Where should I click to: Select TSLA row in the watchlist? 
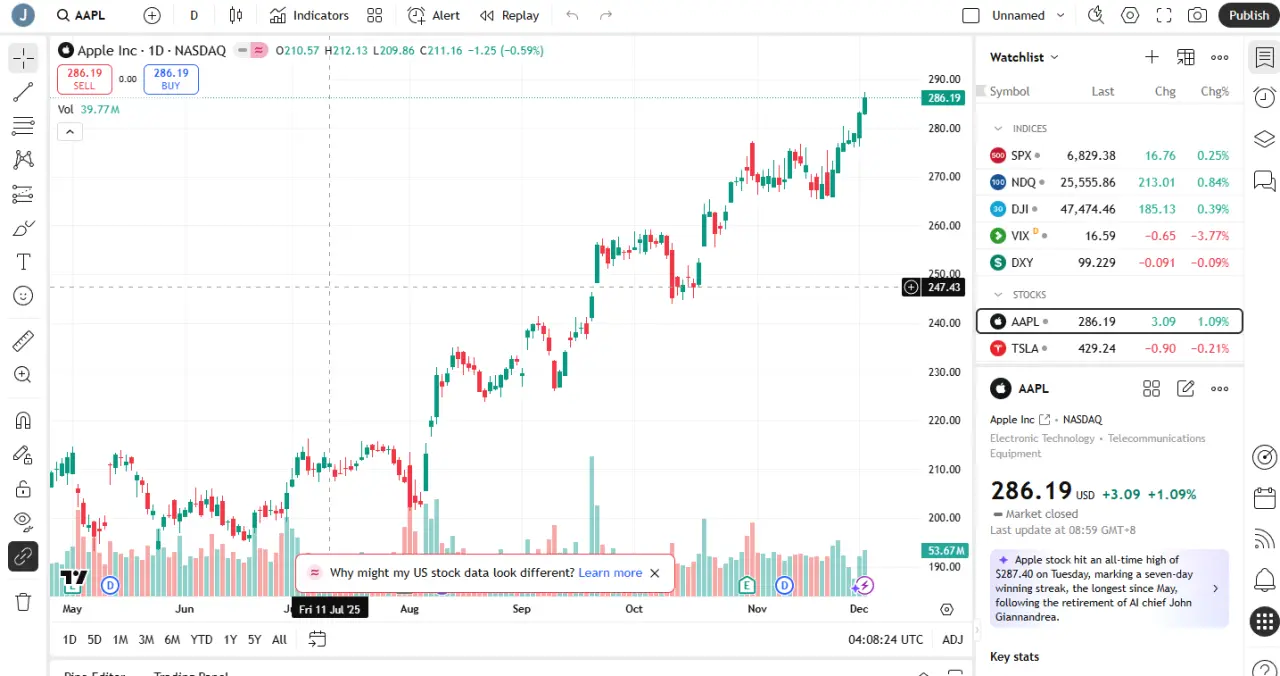pos(1109,348)
